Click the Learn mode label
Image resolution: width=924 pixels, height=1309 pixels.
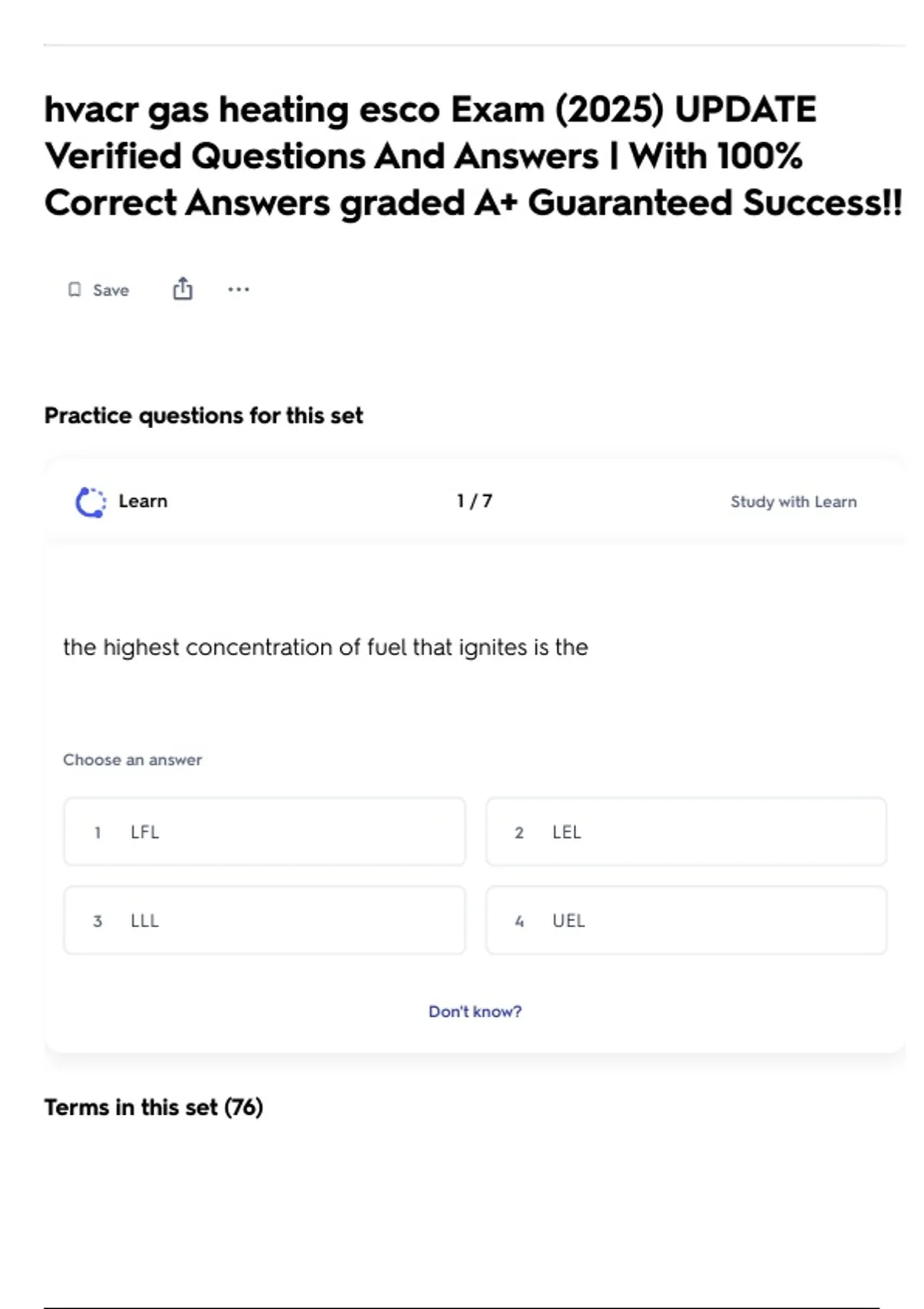(142, 501)
